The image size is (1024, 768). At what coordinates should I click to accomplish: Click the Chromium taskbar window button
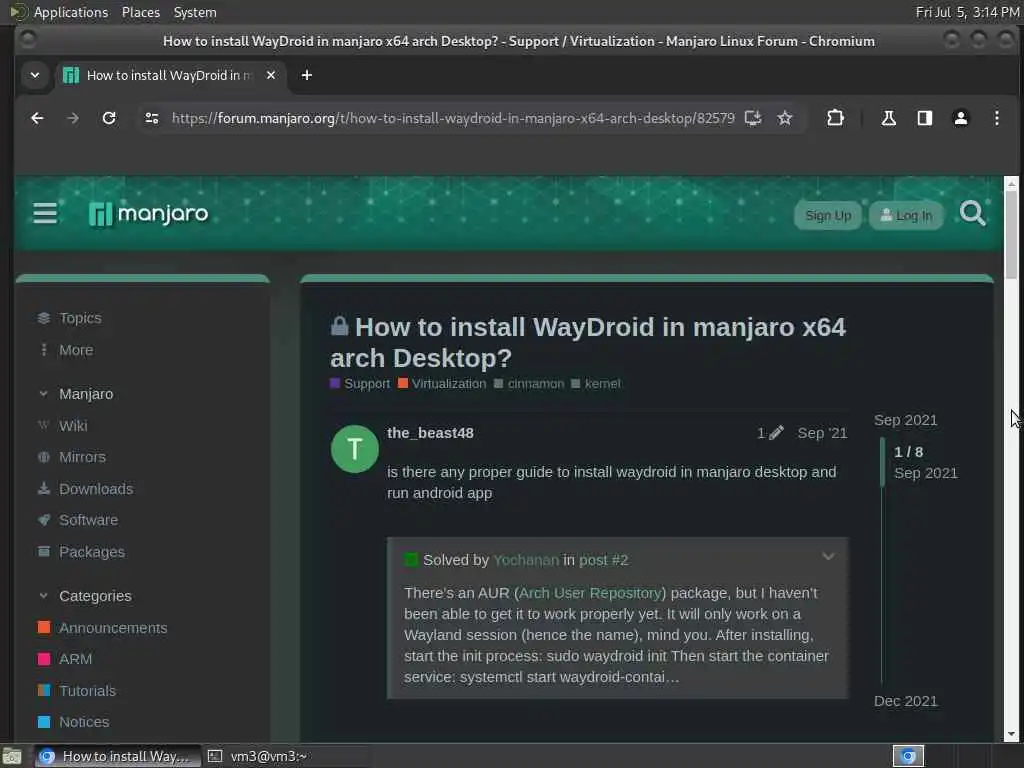[117, 756]
